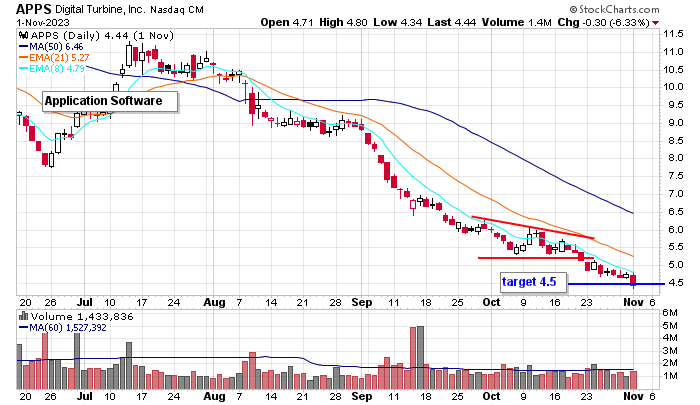
Task: Click the blue horizontal target line at 4.5
Action: 616,284
